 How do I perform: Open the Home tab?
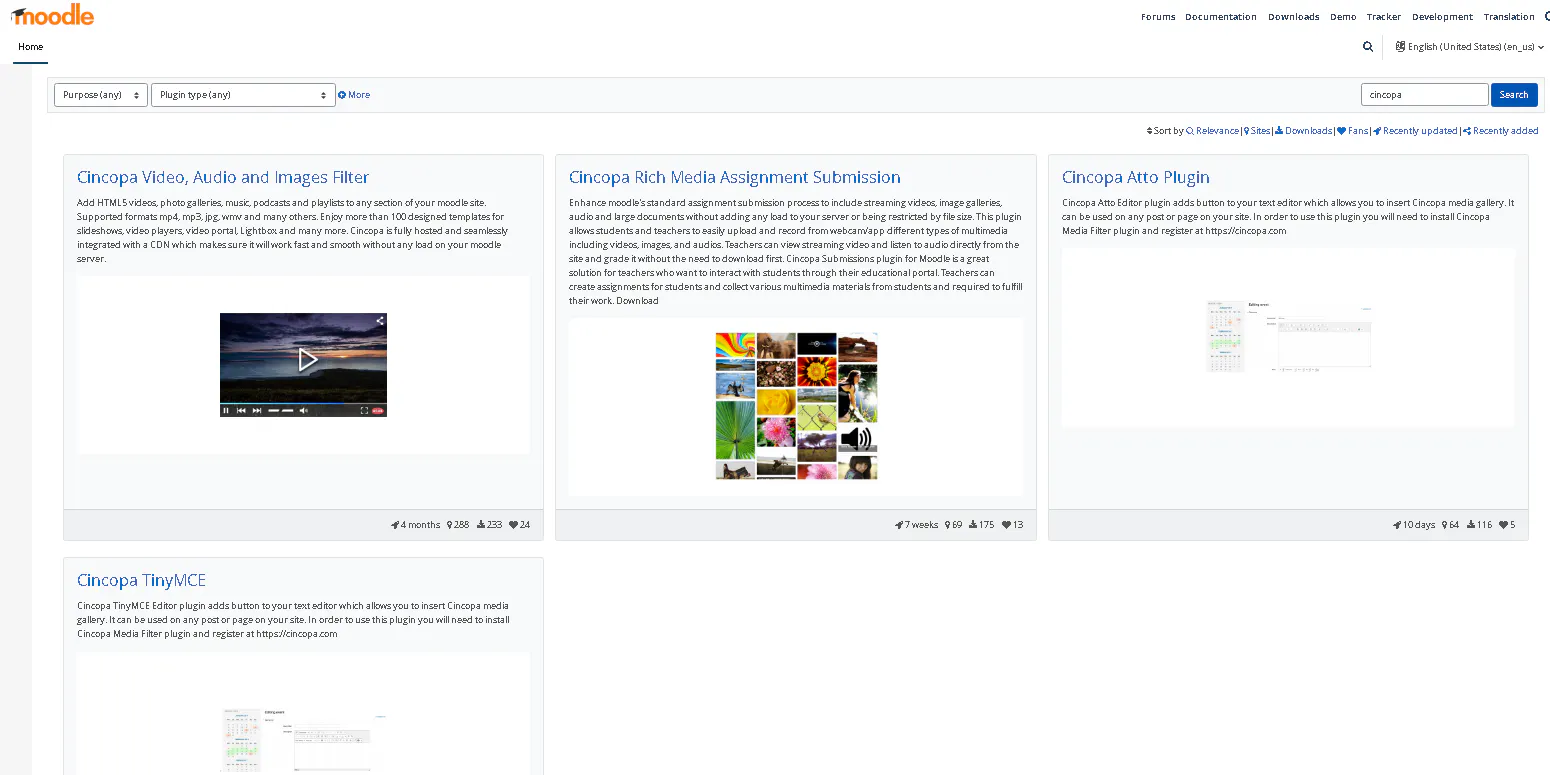click(31, 47)
